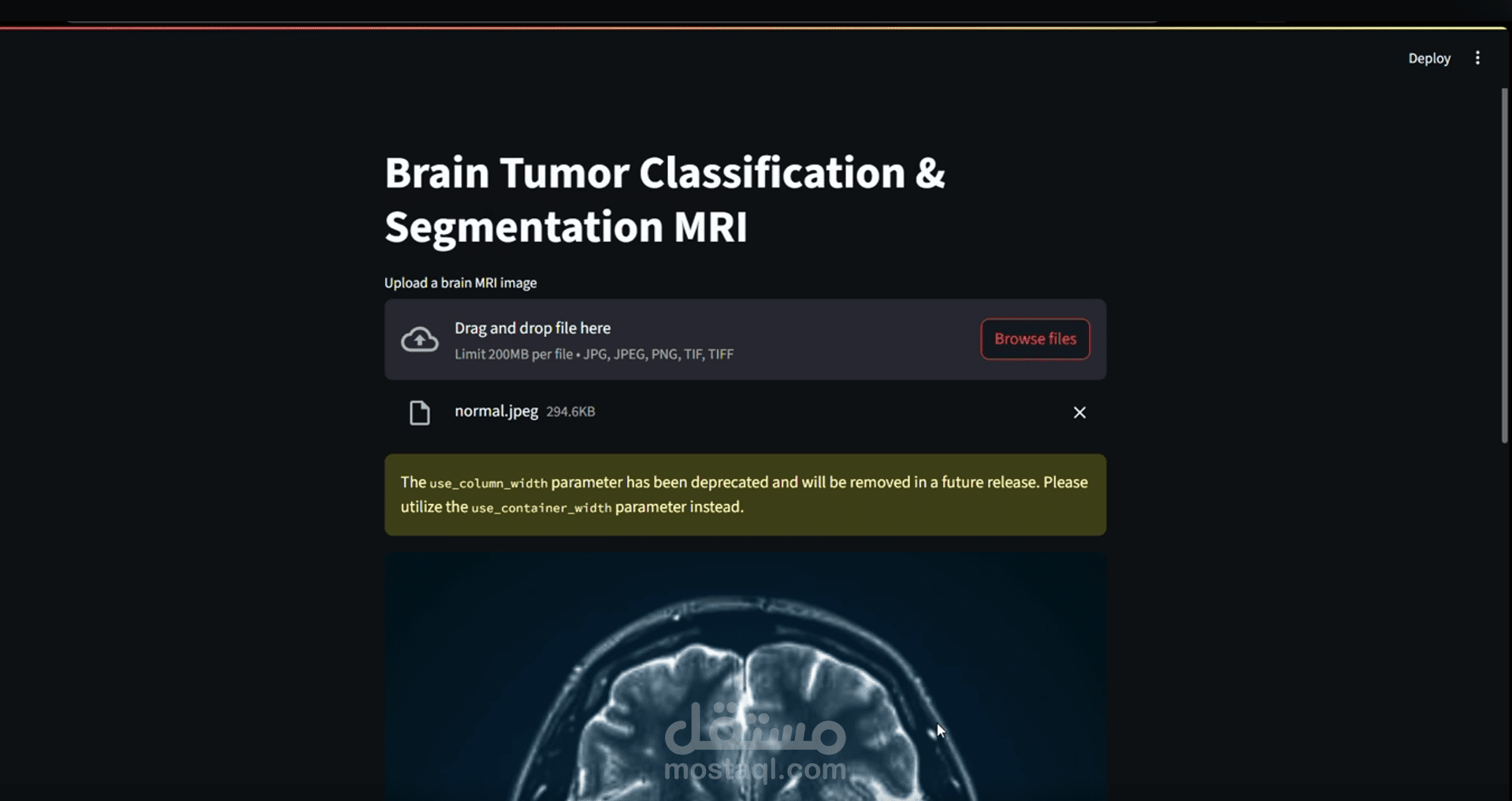Click the 'Upload a brain MRI image' label
1512x801 pixels.
pyautogui.click(x=460, y=283)
